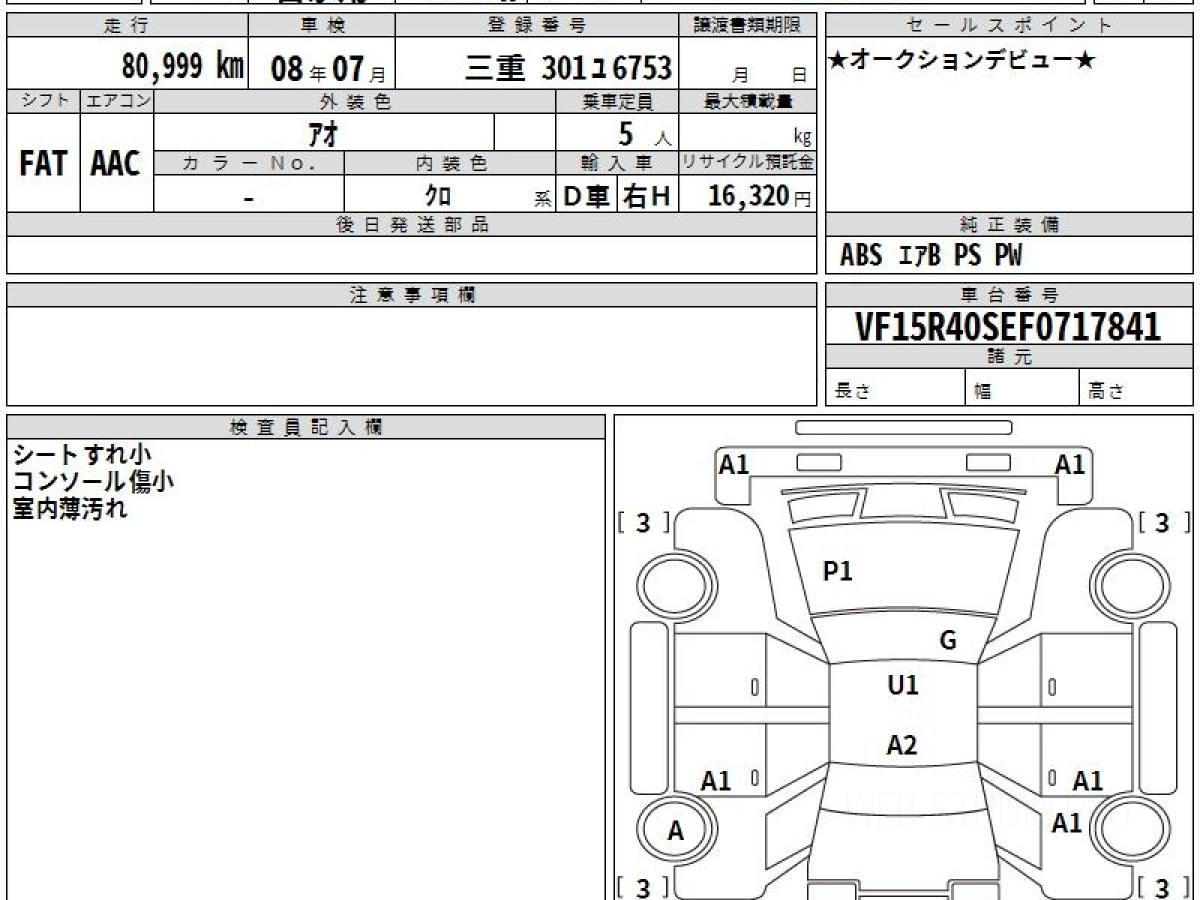Click the 登録番号 header

[538, 27]
